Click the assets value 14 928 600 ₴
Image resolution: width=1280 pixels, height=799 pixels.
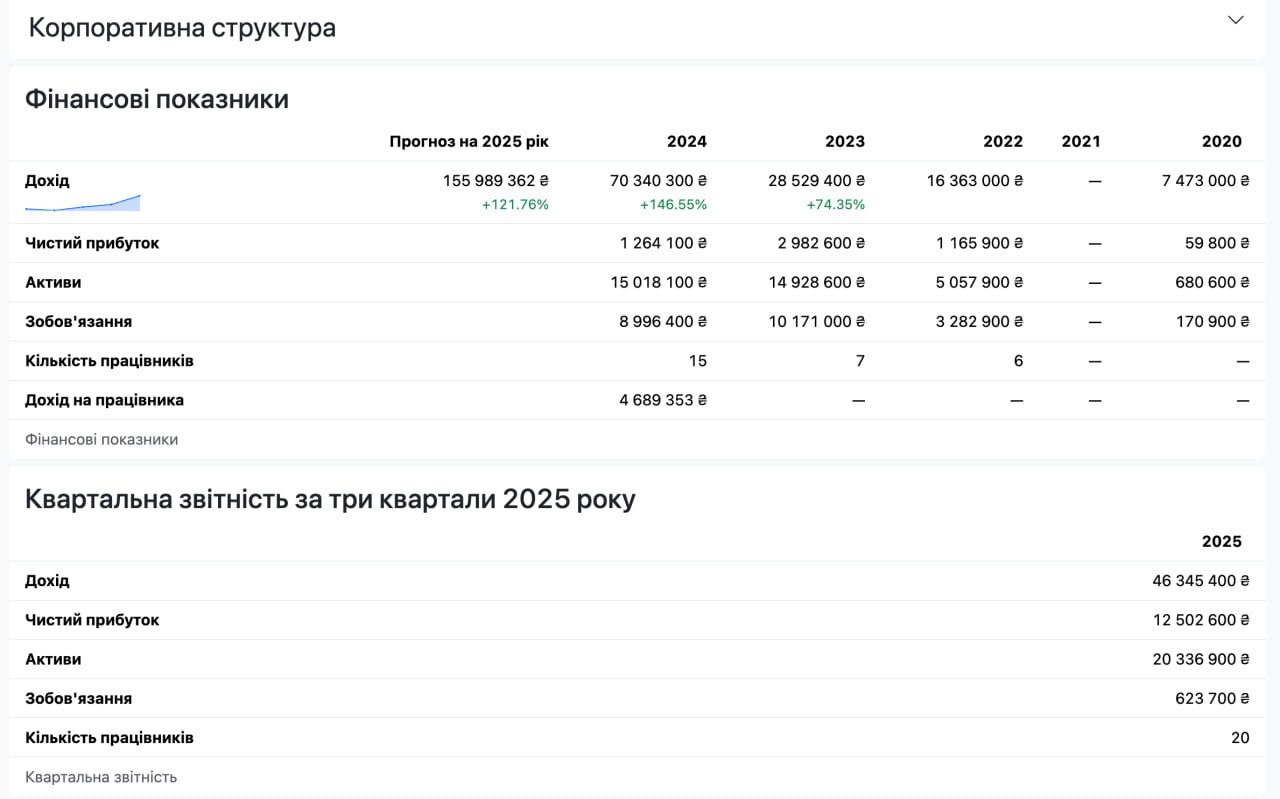click(817, 283)
